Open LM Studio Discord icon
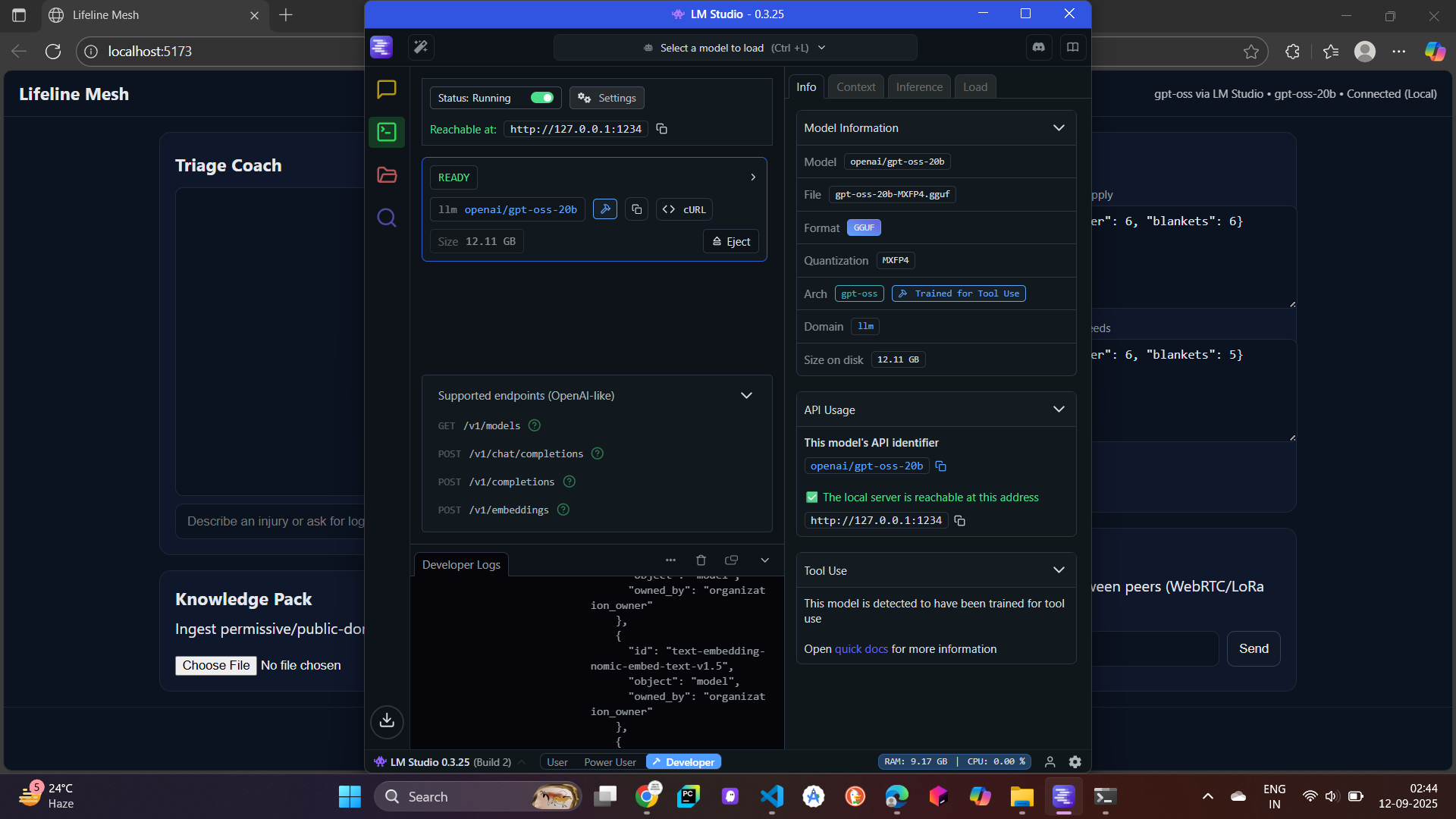Image resolution: width=1456 pixels, height=819 pixels. coord(1038,47)
